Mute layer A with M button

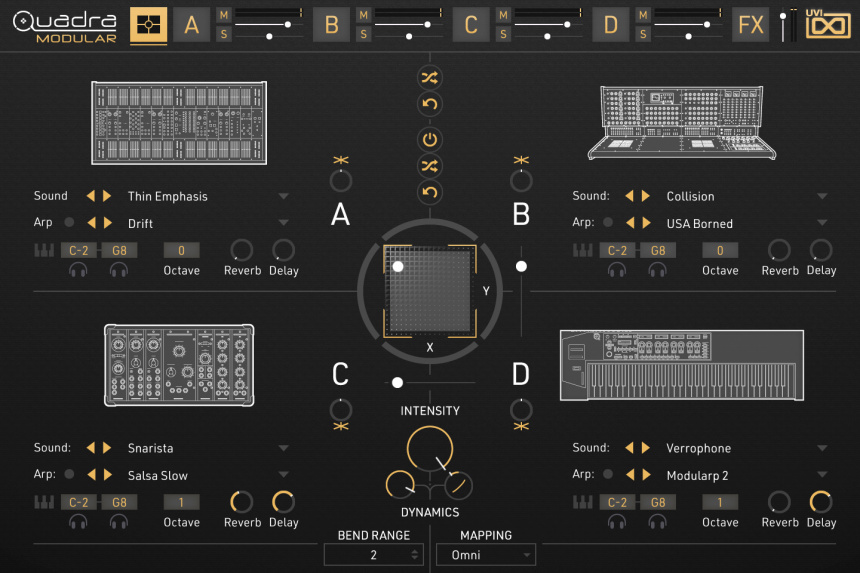[x=224, y=15]
